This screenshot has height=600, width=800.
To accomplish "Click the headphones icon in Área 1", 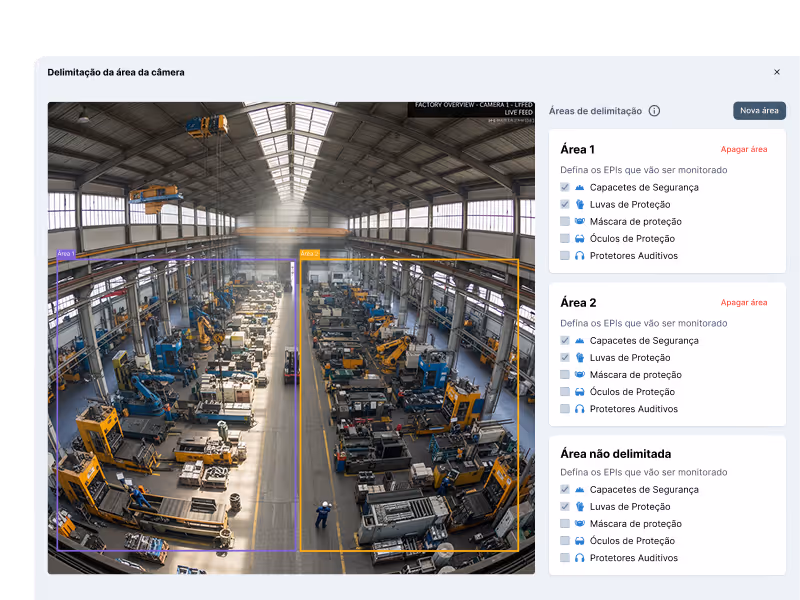I will tap(580, 256).
